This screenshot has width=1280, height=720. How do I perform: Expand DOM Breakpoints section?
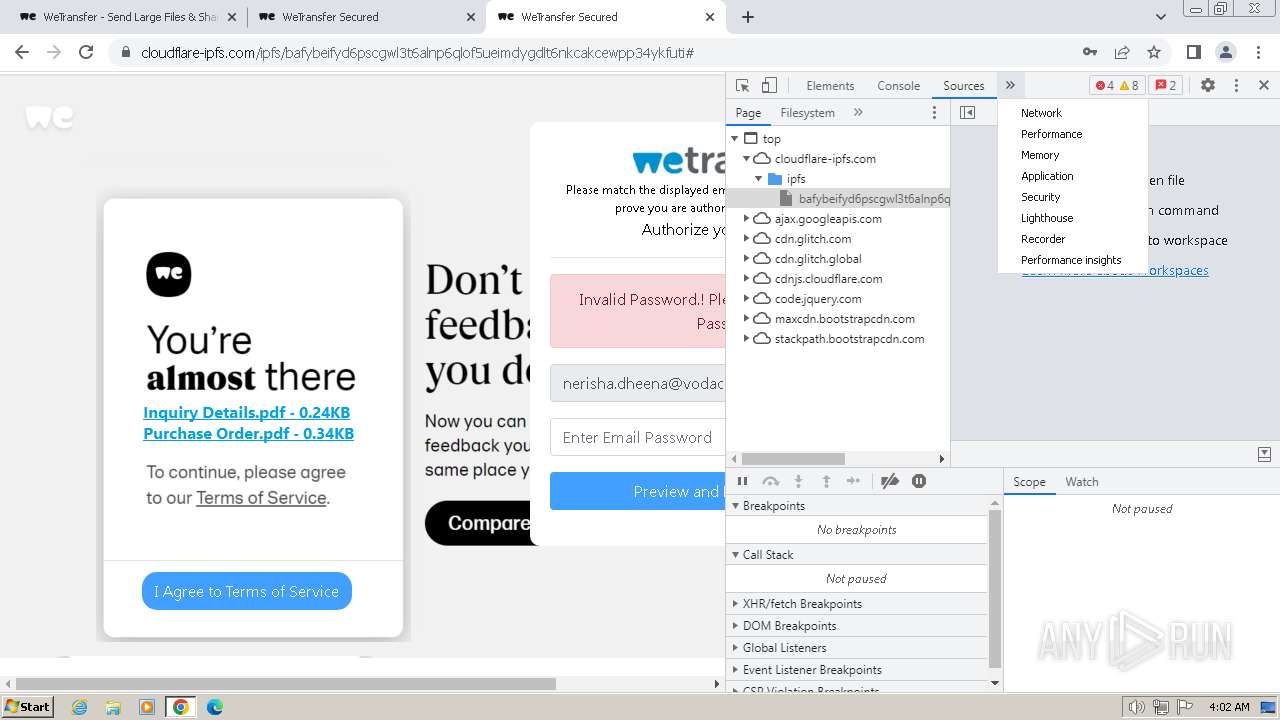pyautogui.click(x=856, y=626)
